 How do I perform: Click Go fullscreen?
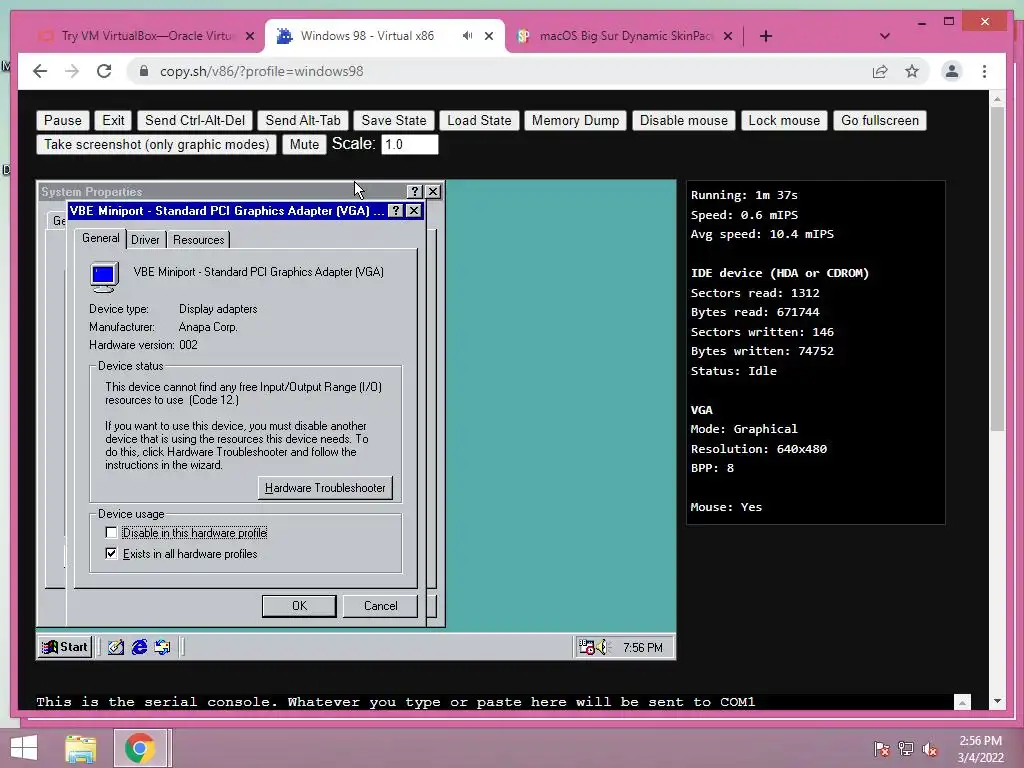tap(880, 120)
